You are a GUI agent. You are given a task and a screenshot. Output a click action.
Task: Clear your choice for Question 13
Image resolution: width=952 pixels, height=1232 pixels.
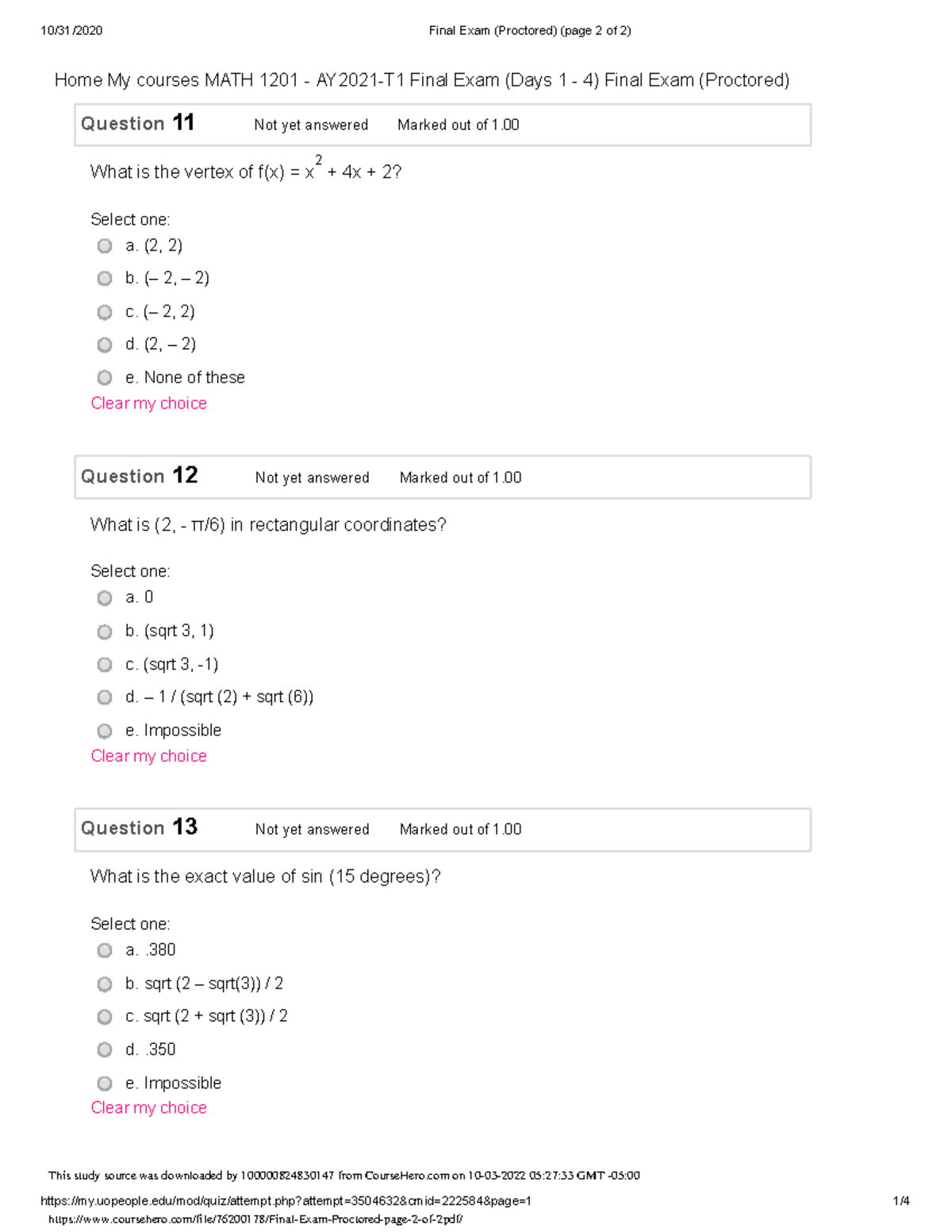[x=148, y=1107]
